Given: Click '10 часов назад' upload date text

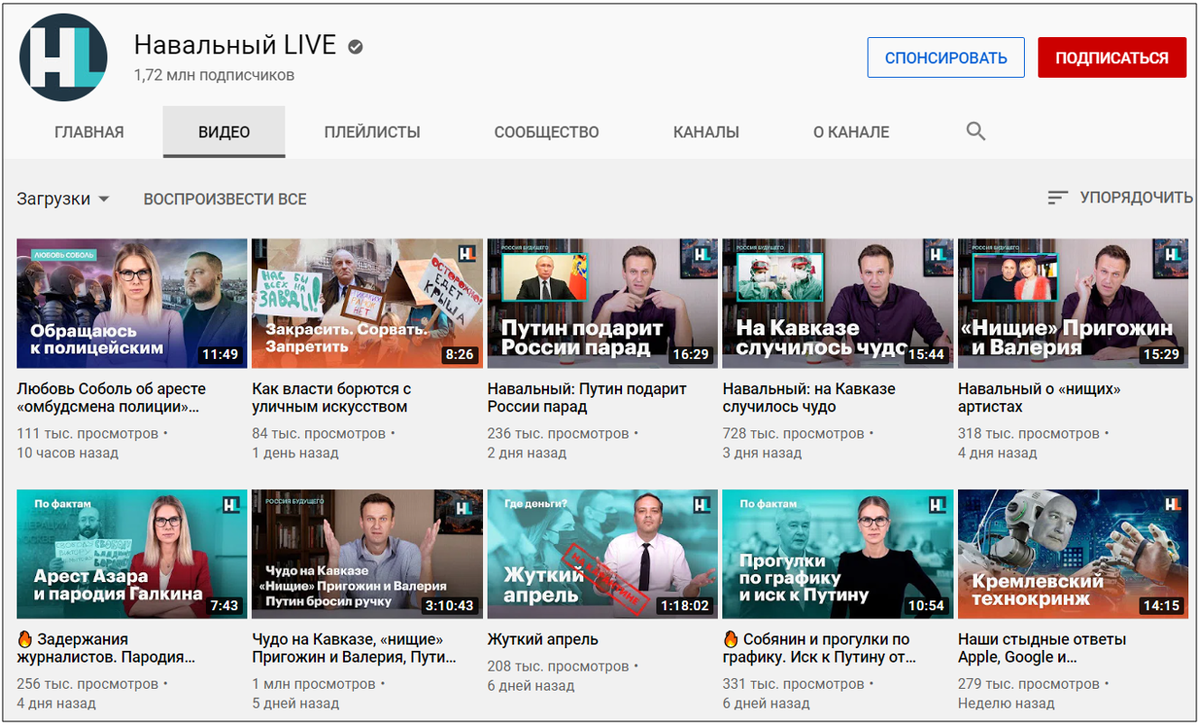Looking at the screenshot, I should pyautogui.click(x=68, y=453).
